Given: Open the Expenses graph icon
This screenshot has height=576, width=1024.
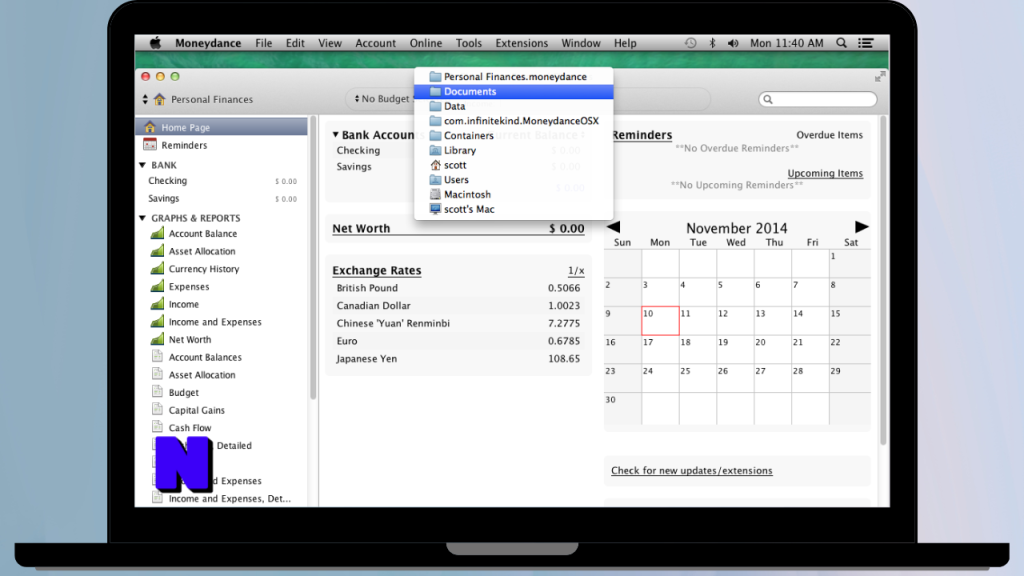Looking at the screenshot, I should click(x=157, y=286).
